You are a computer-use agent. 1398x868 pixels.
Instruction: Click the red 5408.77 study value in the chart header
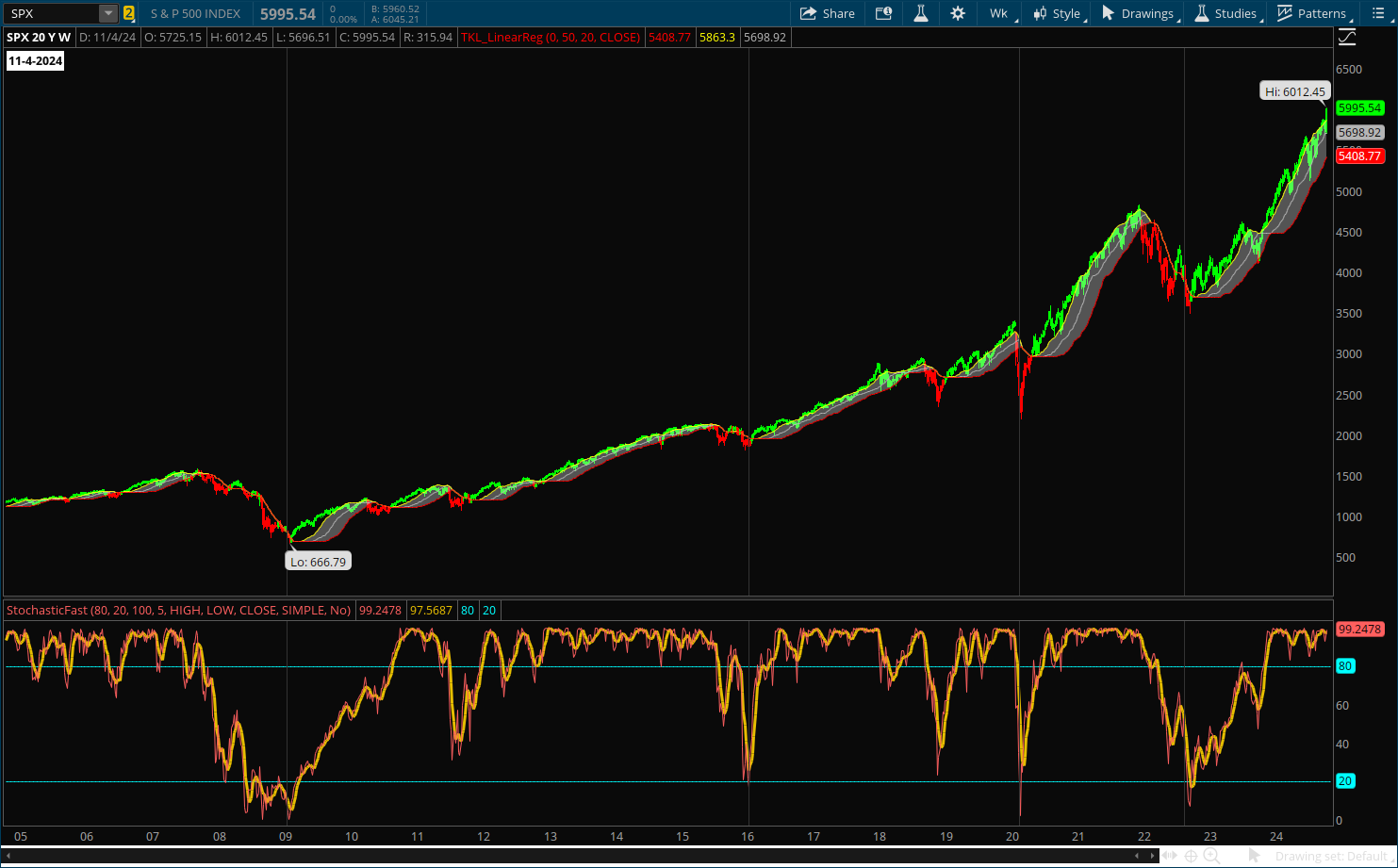point(669,38)
